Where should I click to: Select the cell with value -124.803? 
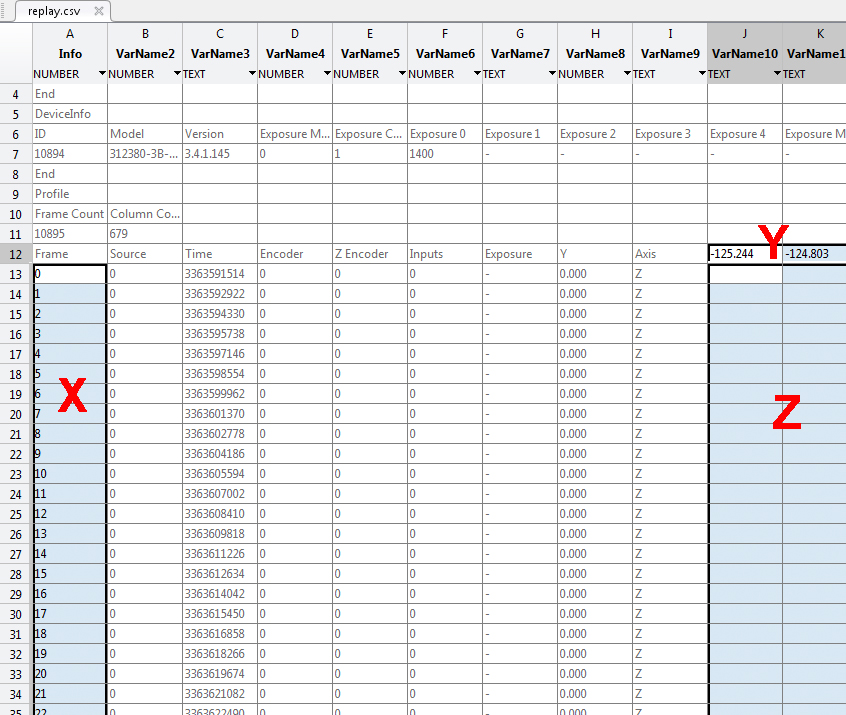pyautogui.click(x=812, y=254)
